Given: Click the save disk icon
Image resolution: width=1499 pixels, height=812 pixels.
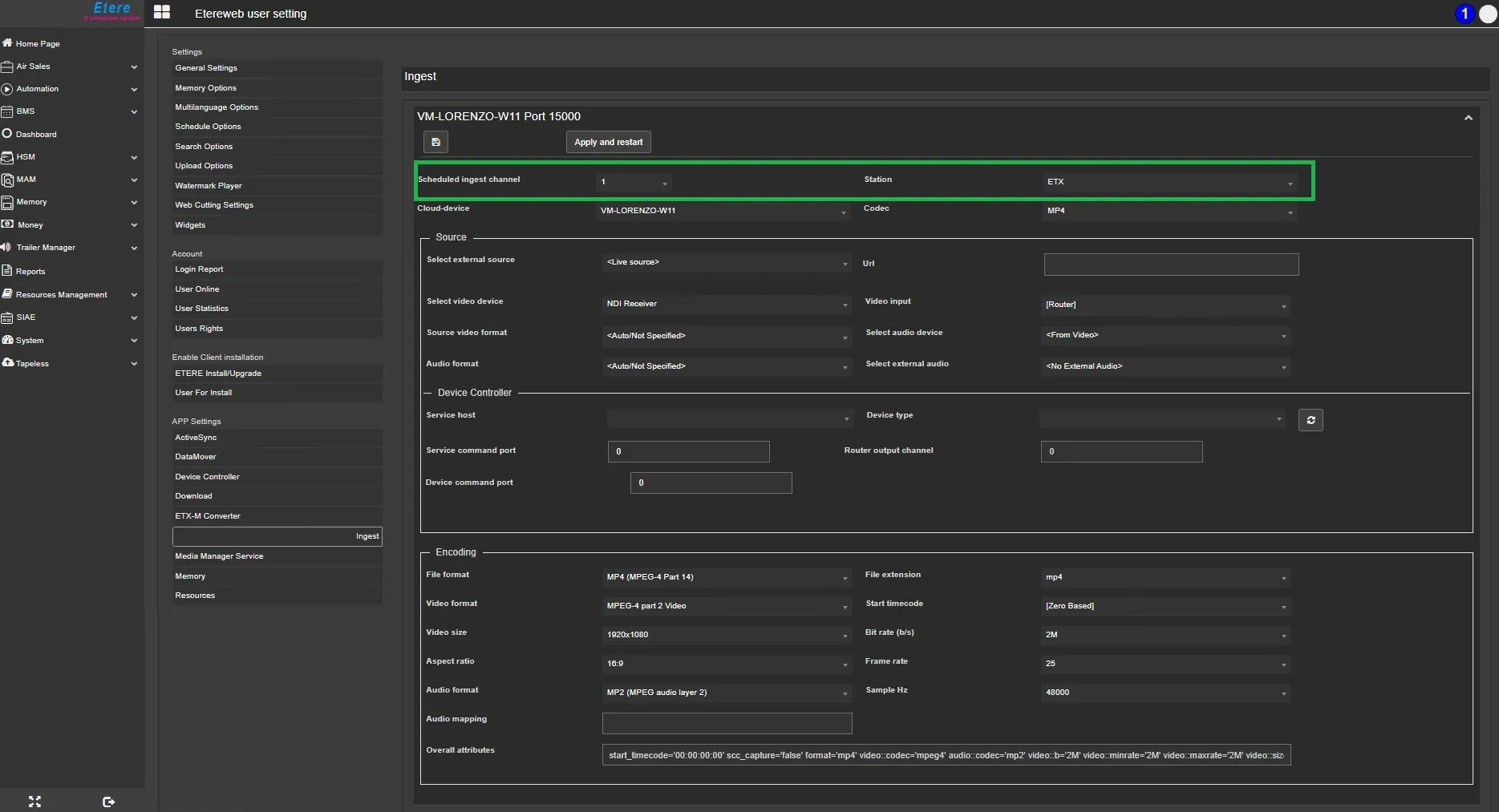Looking at the screenshot, I should pos(436,142).
